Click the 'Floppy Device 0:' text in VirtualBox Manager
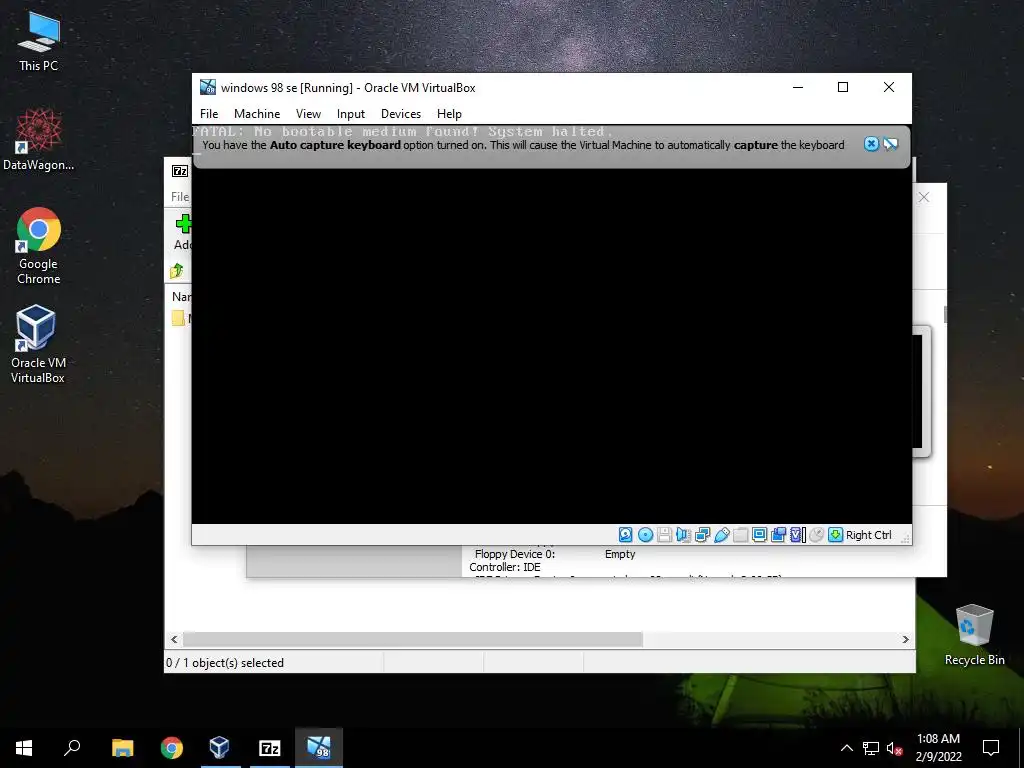 tap(515, 554)
